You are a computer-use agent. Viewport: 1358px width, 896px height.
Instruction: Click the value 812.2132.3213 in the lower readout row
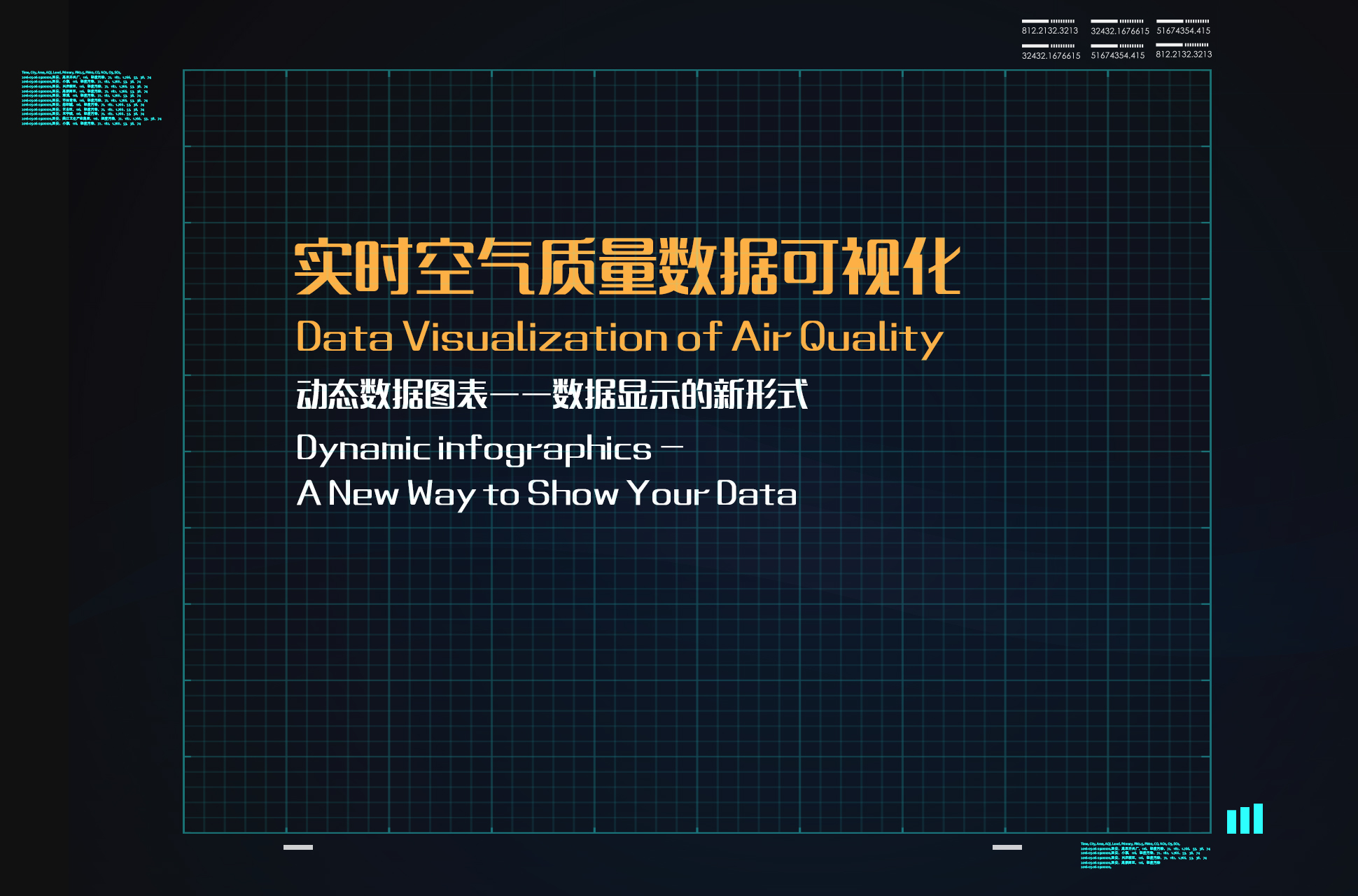(x=1184, y=55)
